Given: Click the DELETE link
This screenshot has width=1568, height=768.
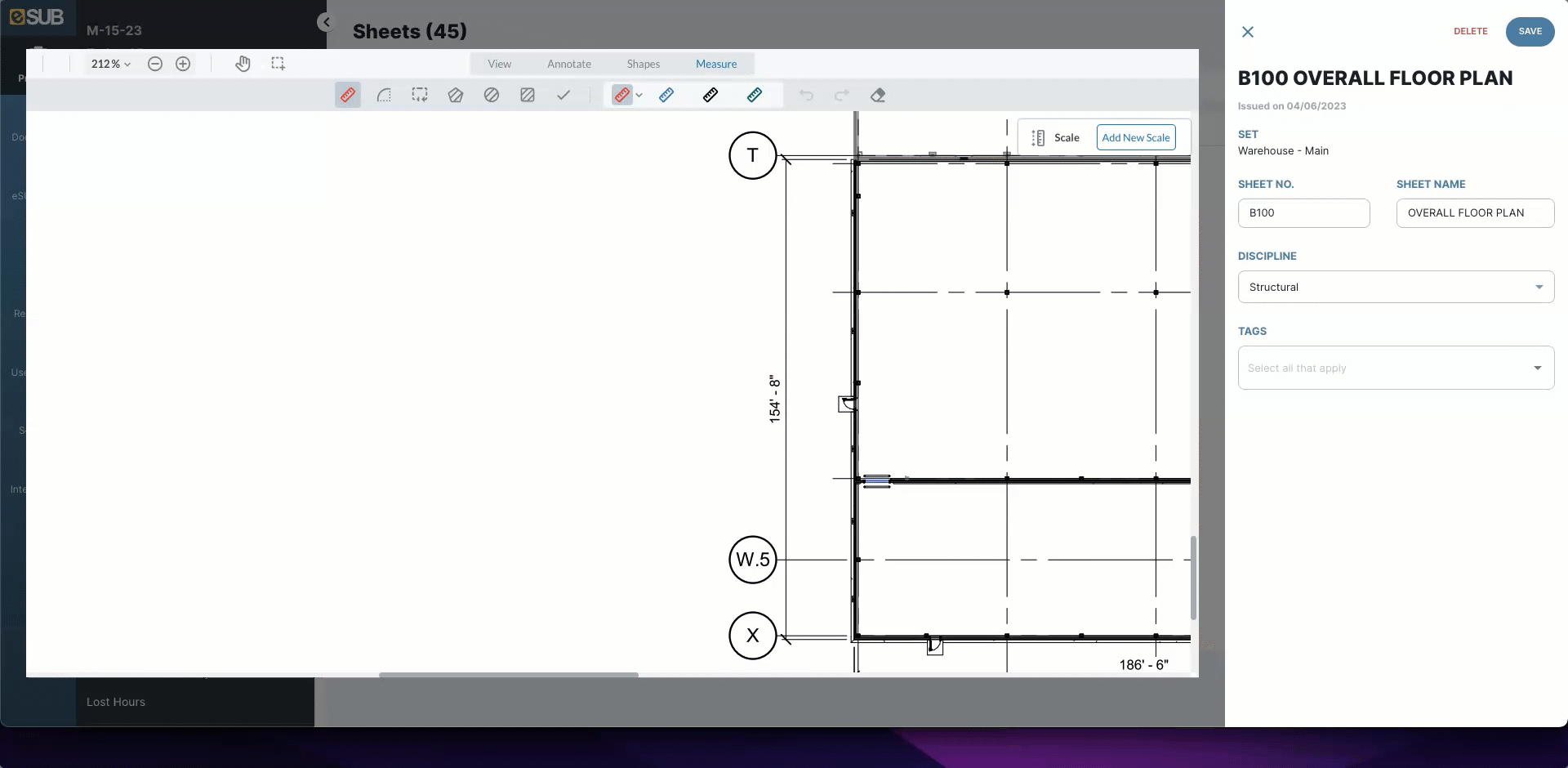Looking at the screenshot, I should (1470, 31).
